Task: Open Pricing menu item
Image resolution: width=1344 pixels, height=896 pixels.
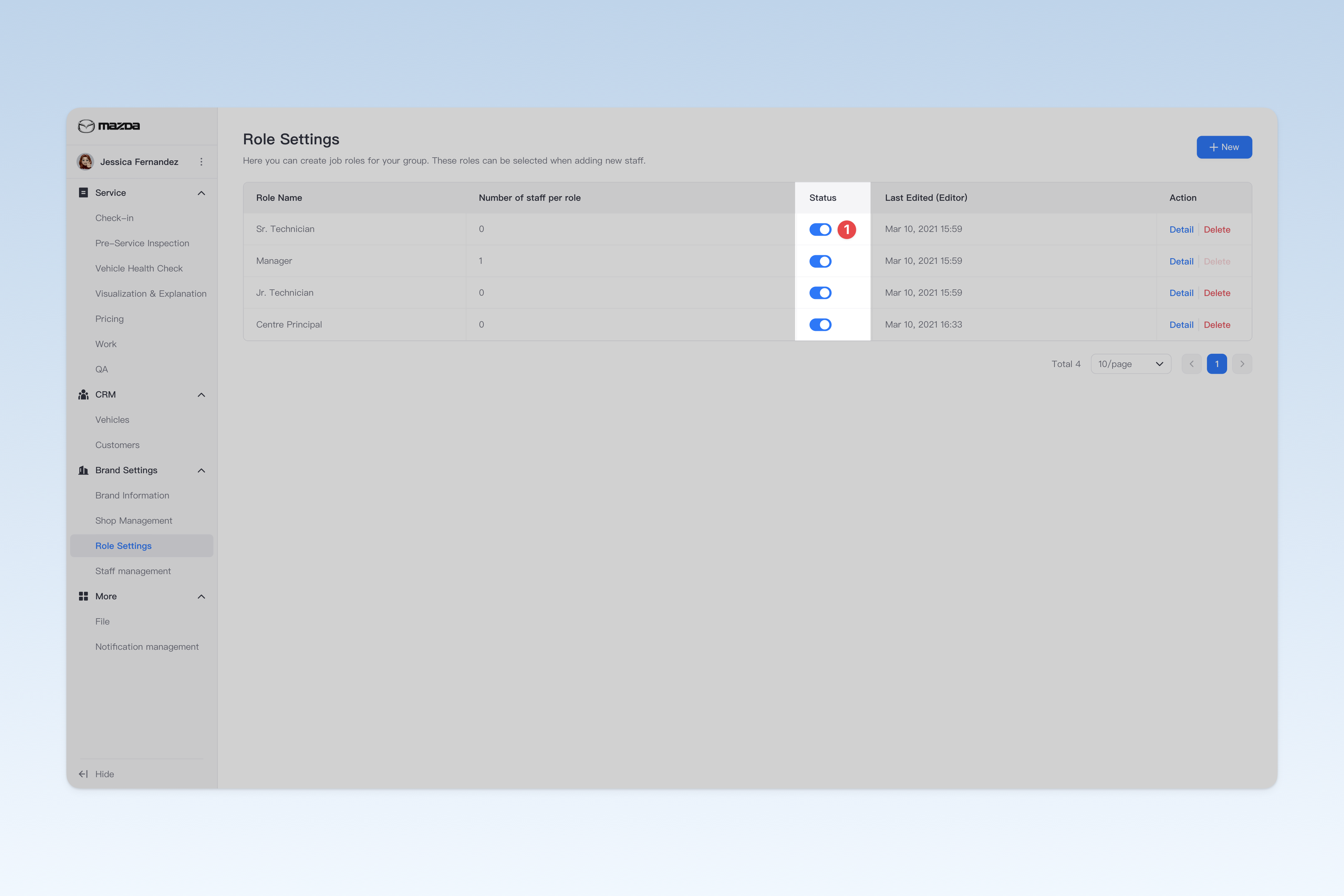Action: (x=109, y=319)
